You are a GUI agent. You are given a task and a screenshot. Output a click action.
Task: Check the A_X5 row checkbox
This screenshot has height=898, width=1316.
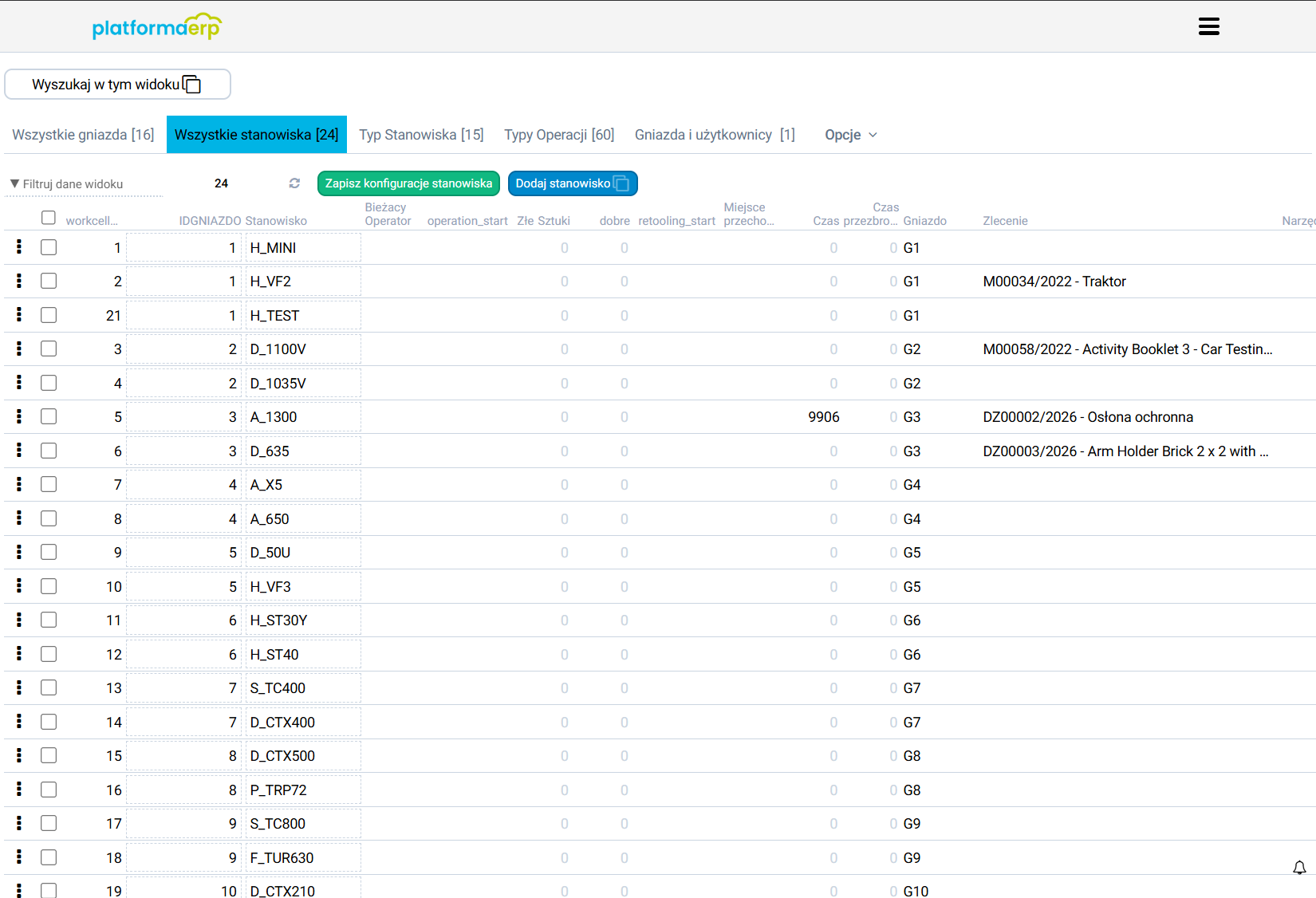pyautogui.click(x=49, y=484)
